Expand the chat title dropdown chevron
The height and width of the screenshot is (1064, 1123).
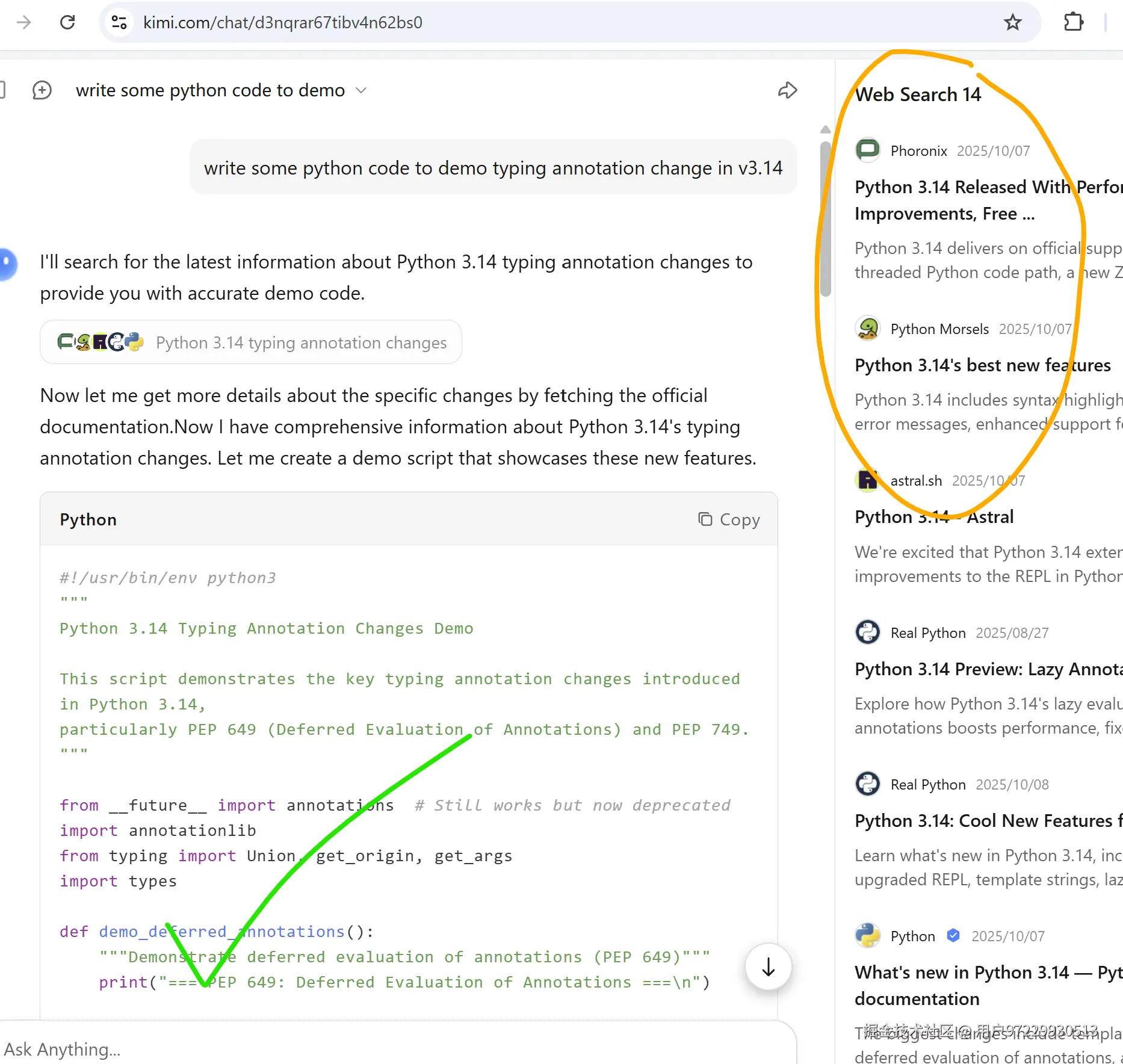[x=361, y=90]
